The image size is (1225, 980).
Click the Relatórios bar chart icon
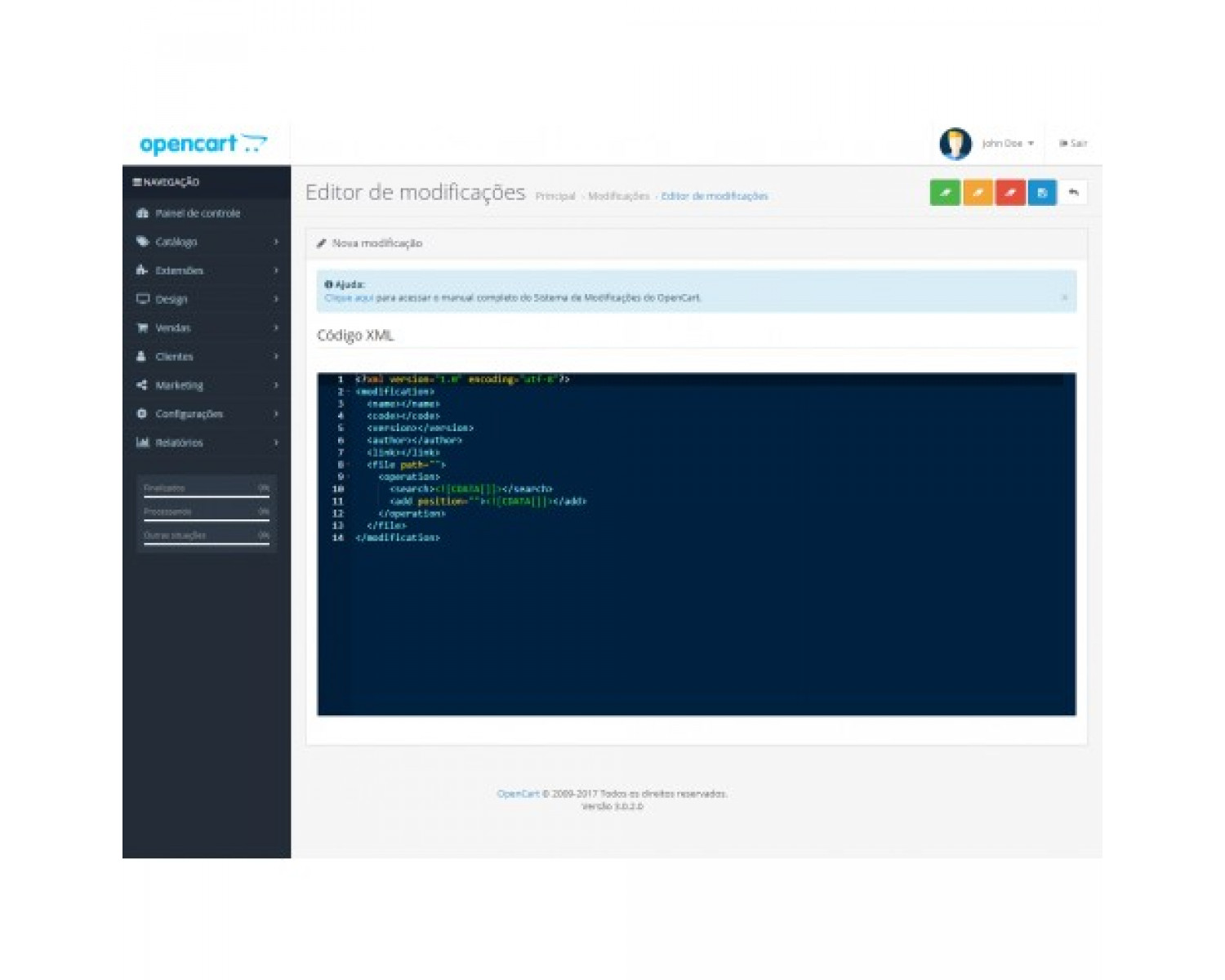click(x=145, y=442)
